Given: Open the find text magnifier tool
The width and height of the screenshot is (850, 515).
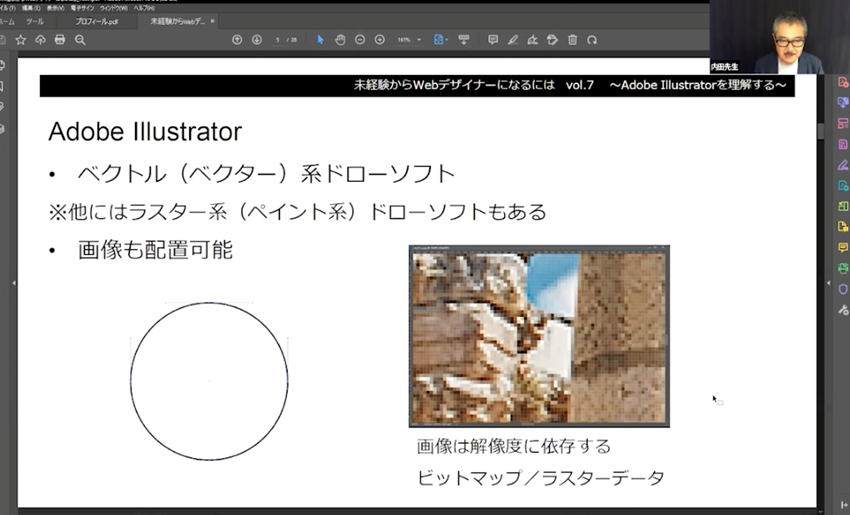Looking at the screenshot, I should pos(80,40).
